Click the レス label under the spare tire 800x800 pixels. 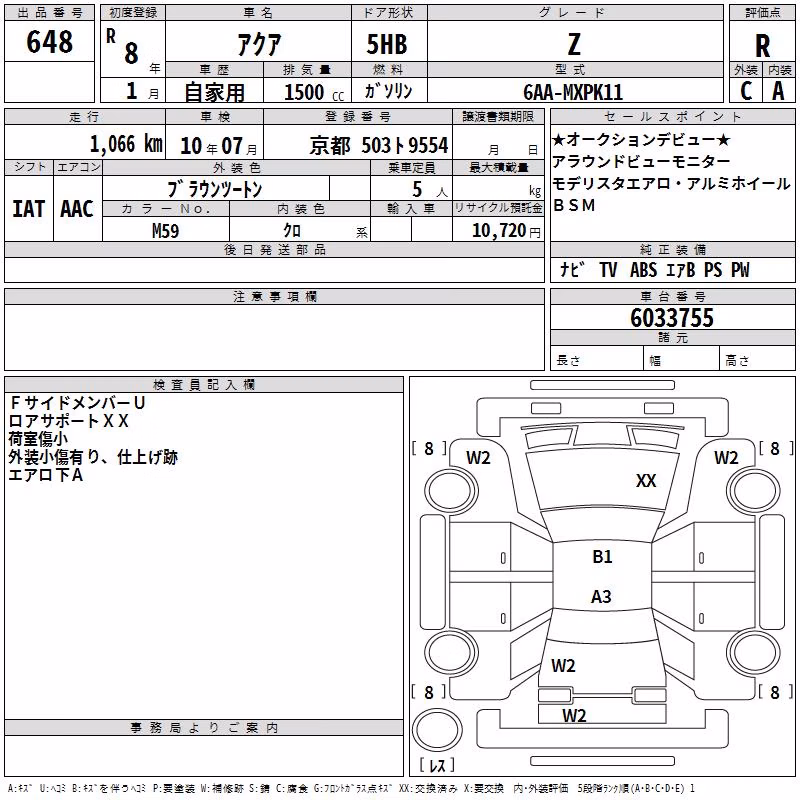tap(437, 765)
